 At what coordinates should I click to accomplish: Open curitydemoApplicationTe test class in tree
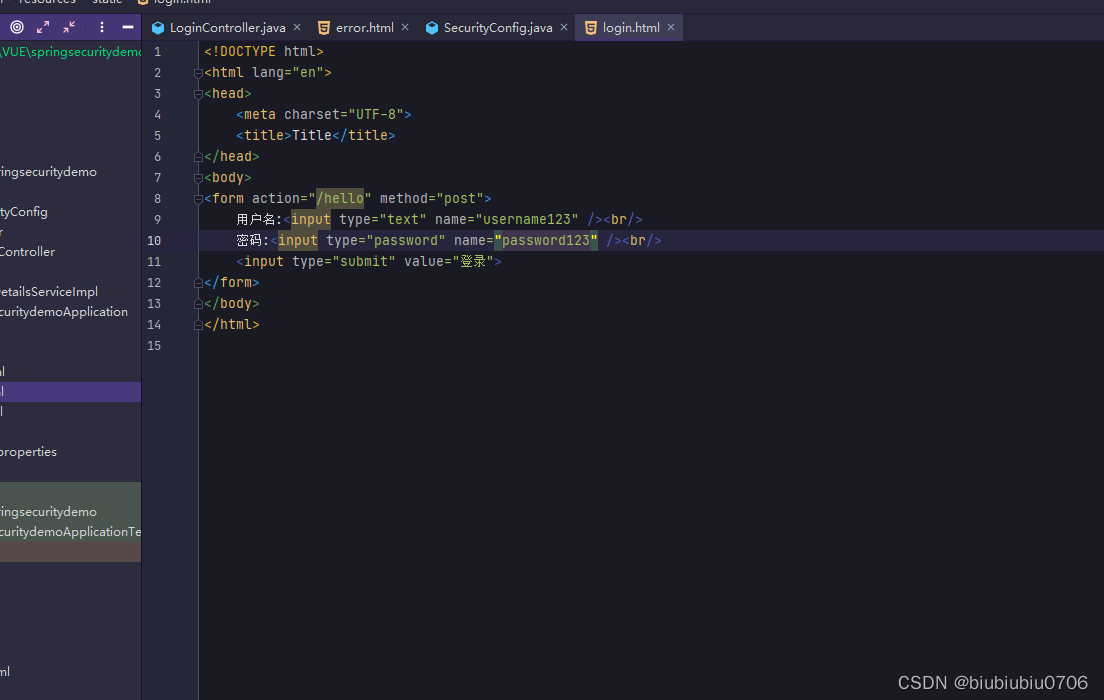click(70, 532)
